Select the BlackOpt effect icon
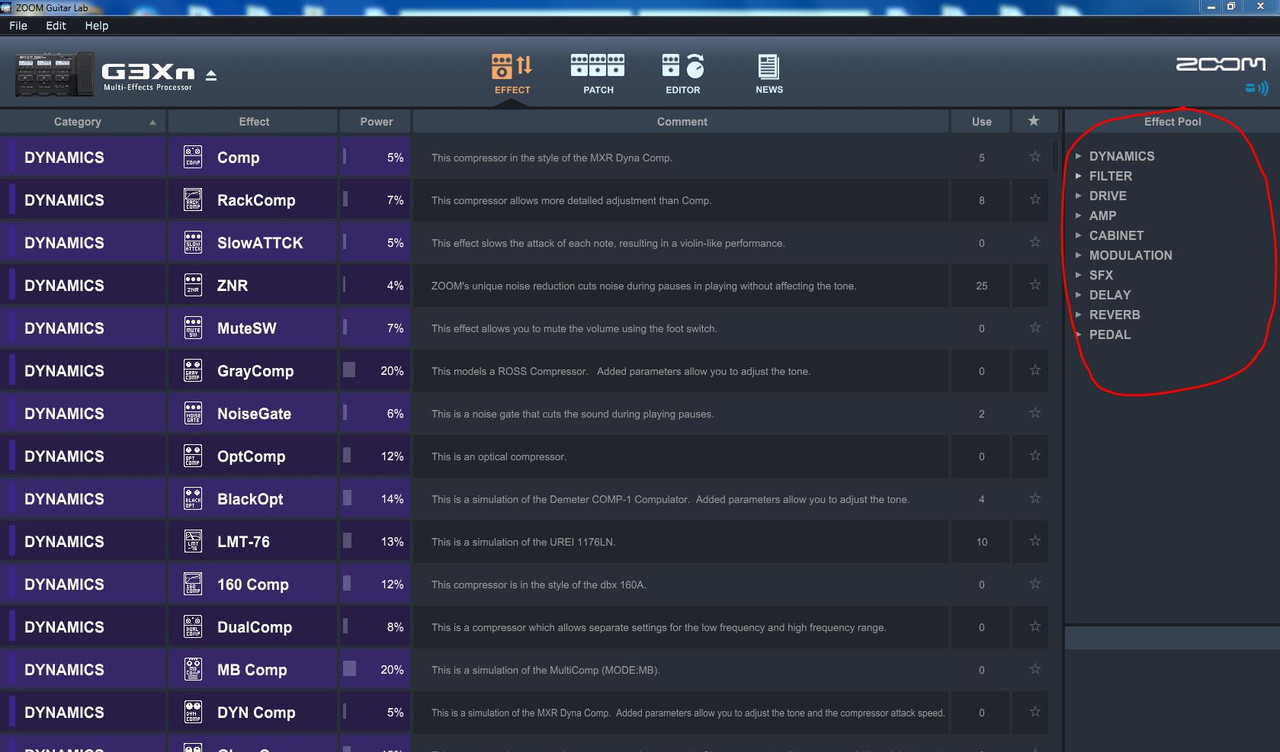Viewport: 1280px width, 752px height. (193, 499)
